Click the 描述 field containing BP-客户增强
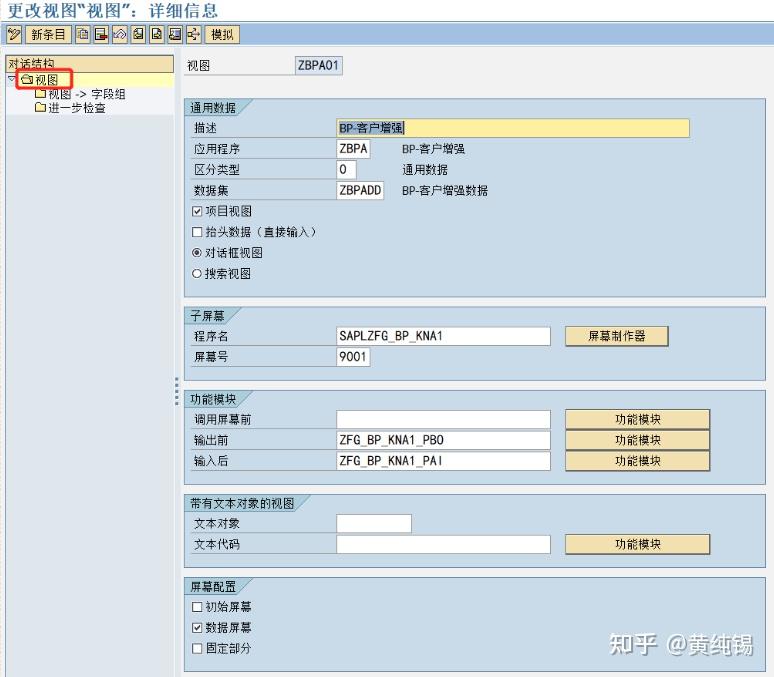The image size is (774, 677). (513, 128)
